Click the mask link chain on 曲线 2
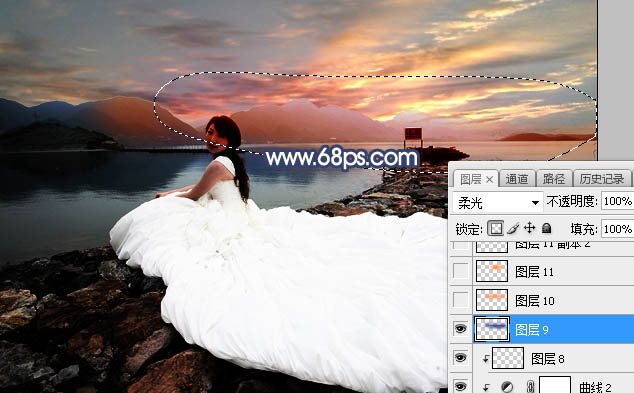Image resolution: width=634 pixels, height=393 pixels. [530, 387]
